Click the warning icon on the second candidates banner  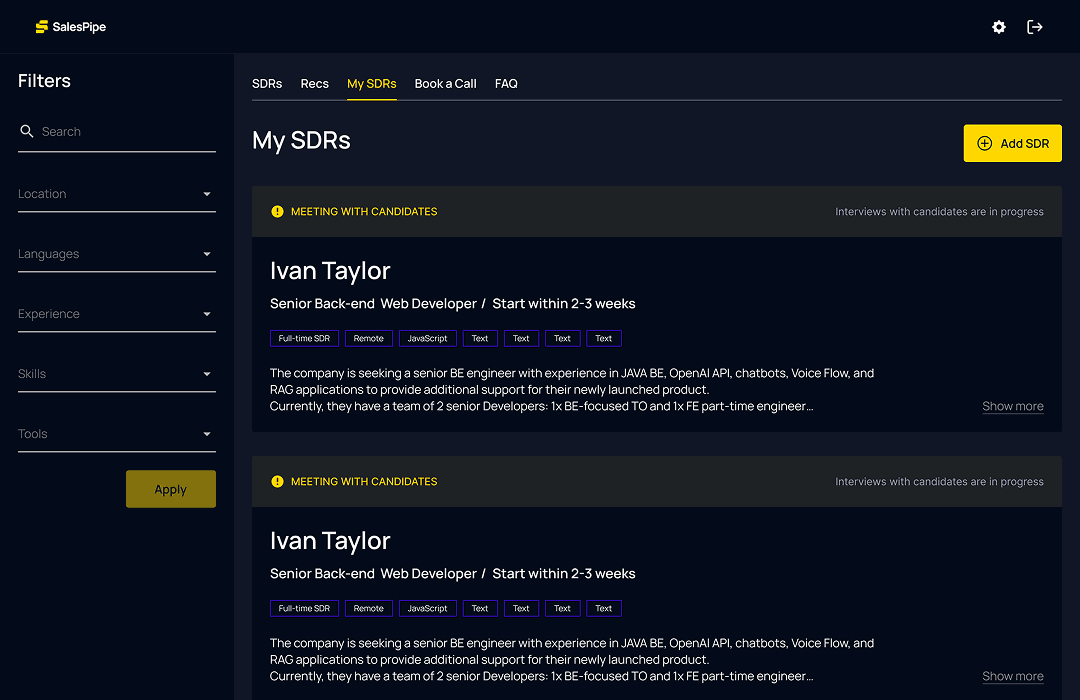(277, 481)
